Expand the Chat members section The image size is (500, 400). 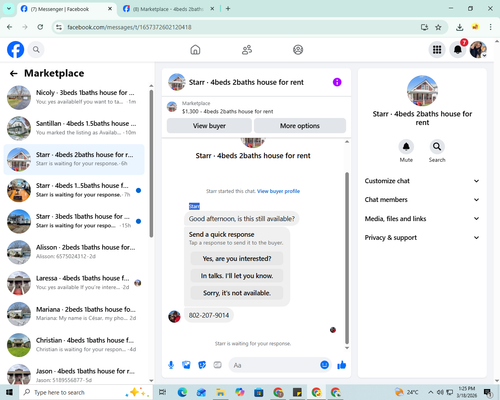click(x=422, y=200)
